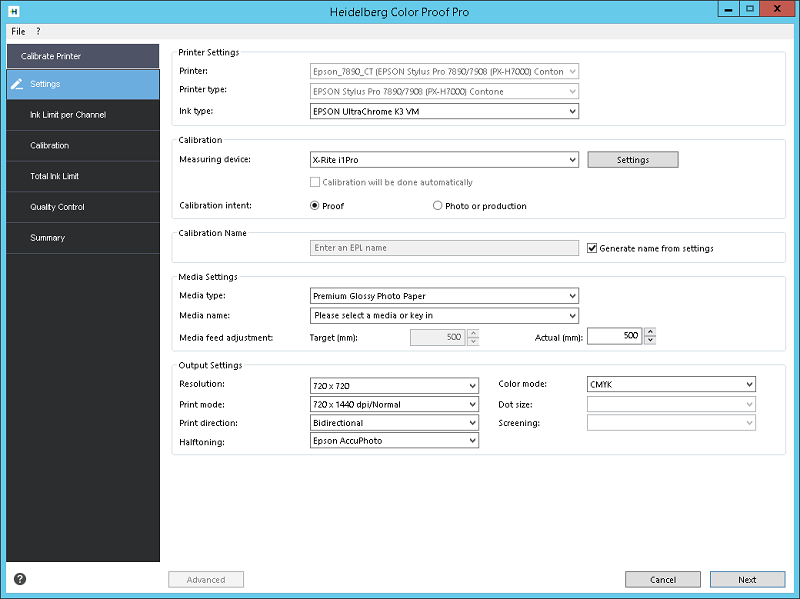This screenshot has width=800, height=599.
Task: Open the Ink type dropdown
Action: click(x=444, y=111)
